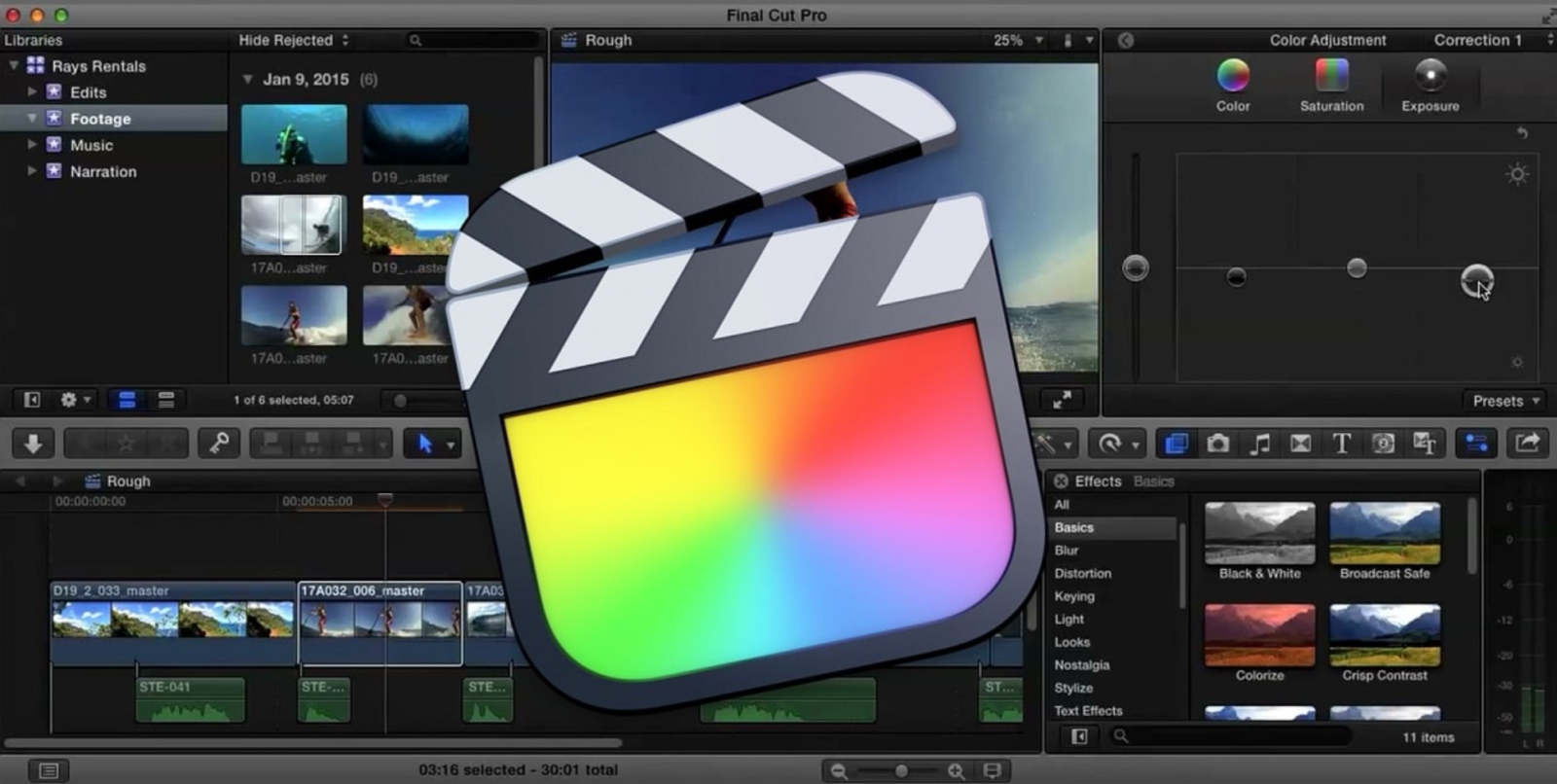Viewport: 1557px width, 784px height.
Task: Open the clip appearance button
Action: click(992, 771)
